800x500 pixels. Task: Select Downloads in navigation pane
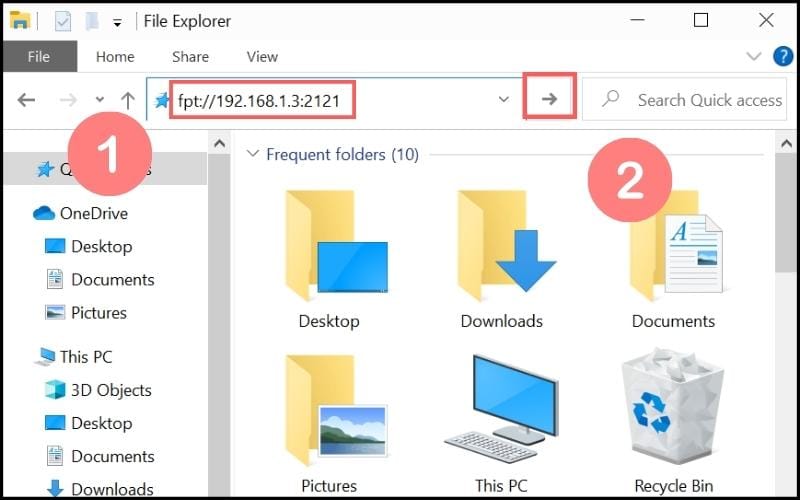point(112,489)
